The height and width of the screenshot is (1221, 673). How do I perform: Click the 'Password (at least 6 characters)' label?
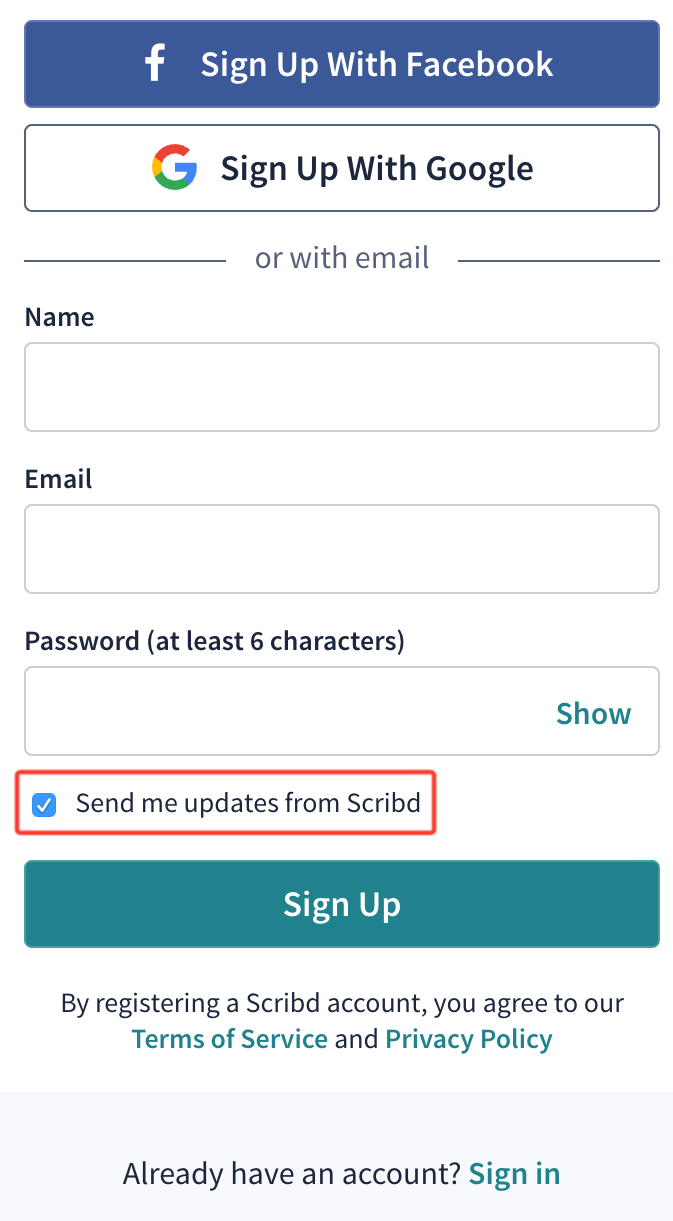tap(215, 641)
